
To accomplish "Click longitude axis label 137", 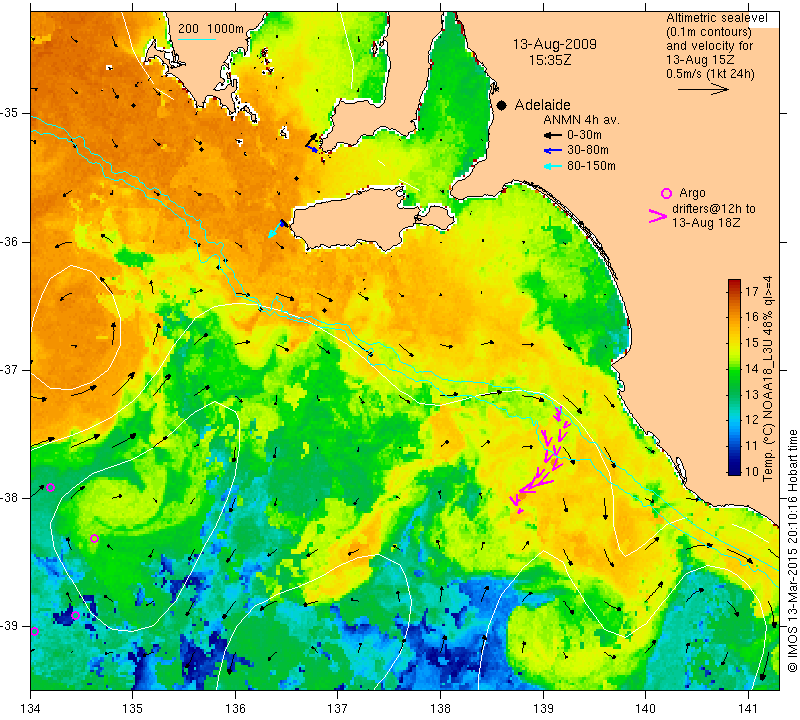I will (x=337, y=709).
